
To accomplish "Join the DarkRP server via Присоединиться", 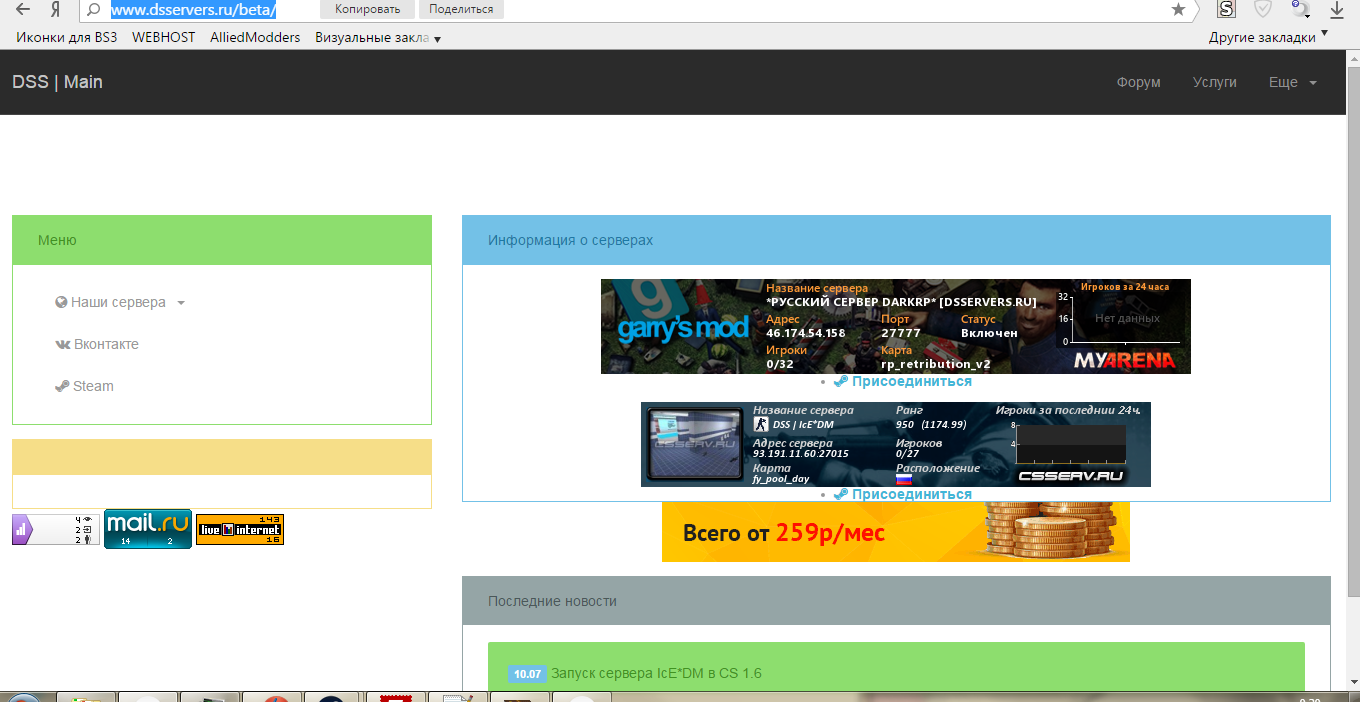I will point(902,381).
